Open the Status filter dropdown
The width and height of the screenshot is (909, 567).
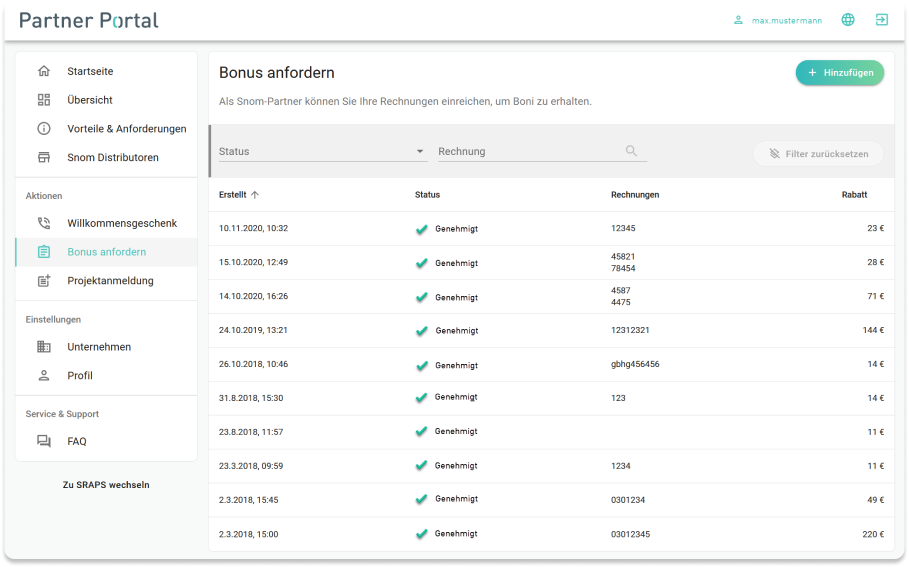click(322, 152)
